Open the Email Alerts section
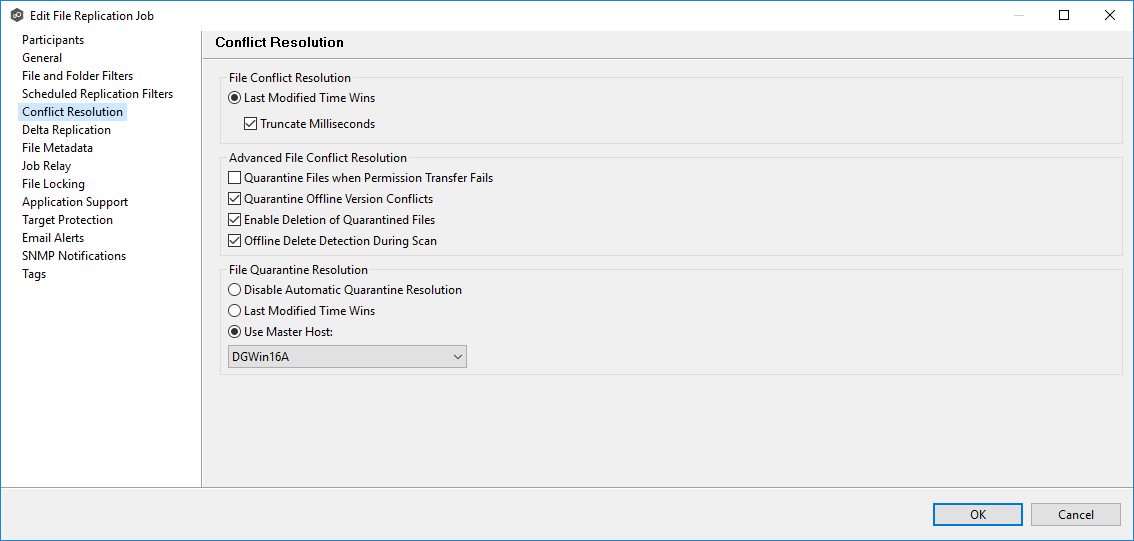Screen dimensions: 1134x541 53,238
